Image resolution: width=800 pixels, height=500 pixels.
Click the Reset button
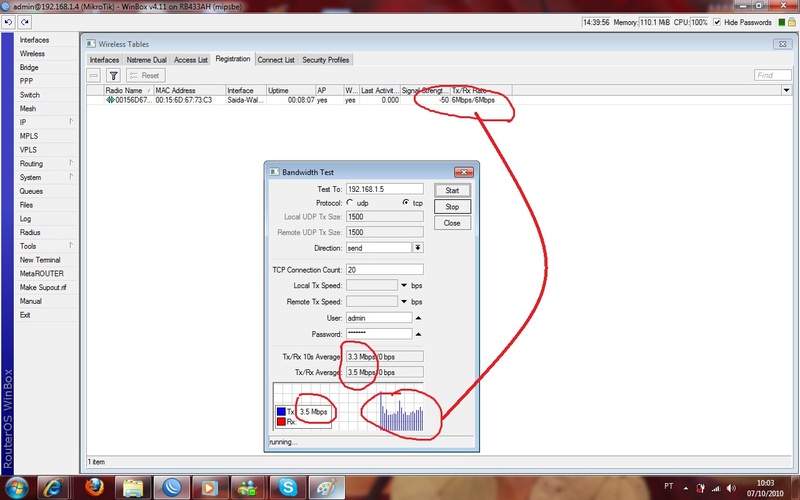pyautogui.click(x=145, y=76)
